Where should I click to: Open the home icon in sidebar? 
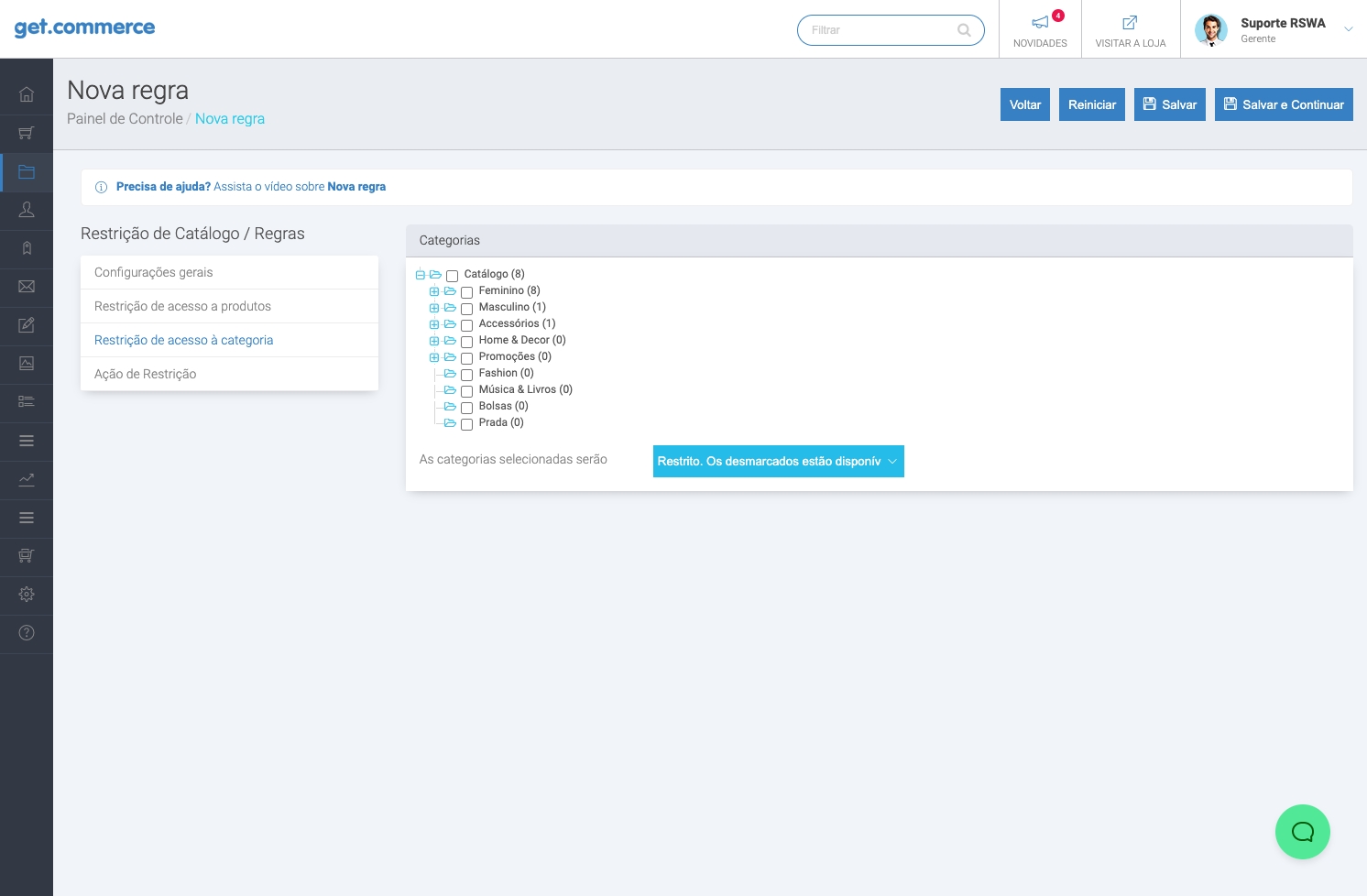[27, 94]
